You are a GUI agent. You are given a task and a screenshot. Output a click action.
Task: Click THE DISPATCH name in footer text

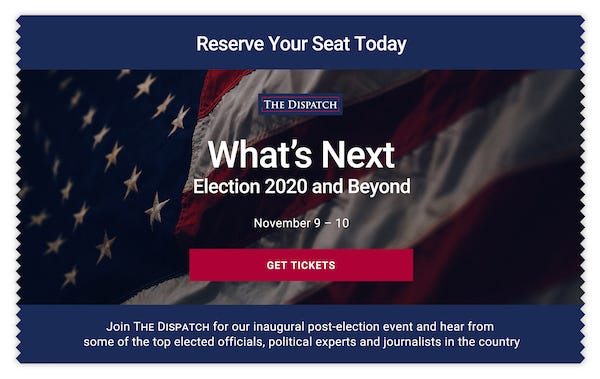(x=171, y=327)
